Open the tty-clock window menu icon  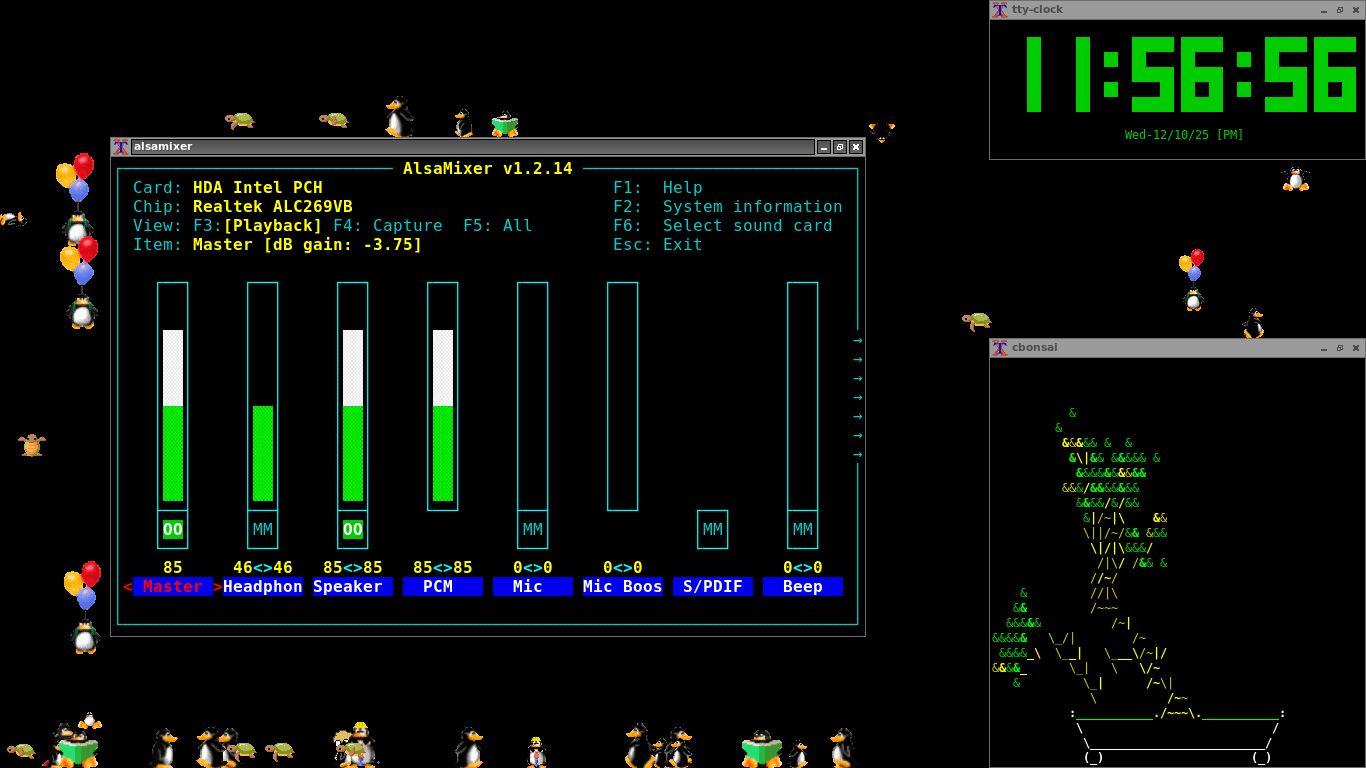(999, 10)
